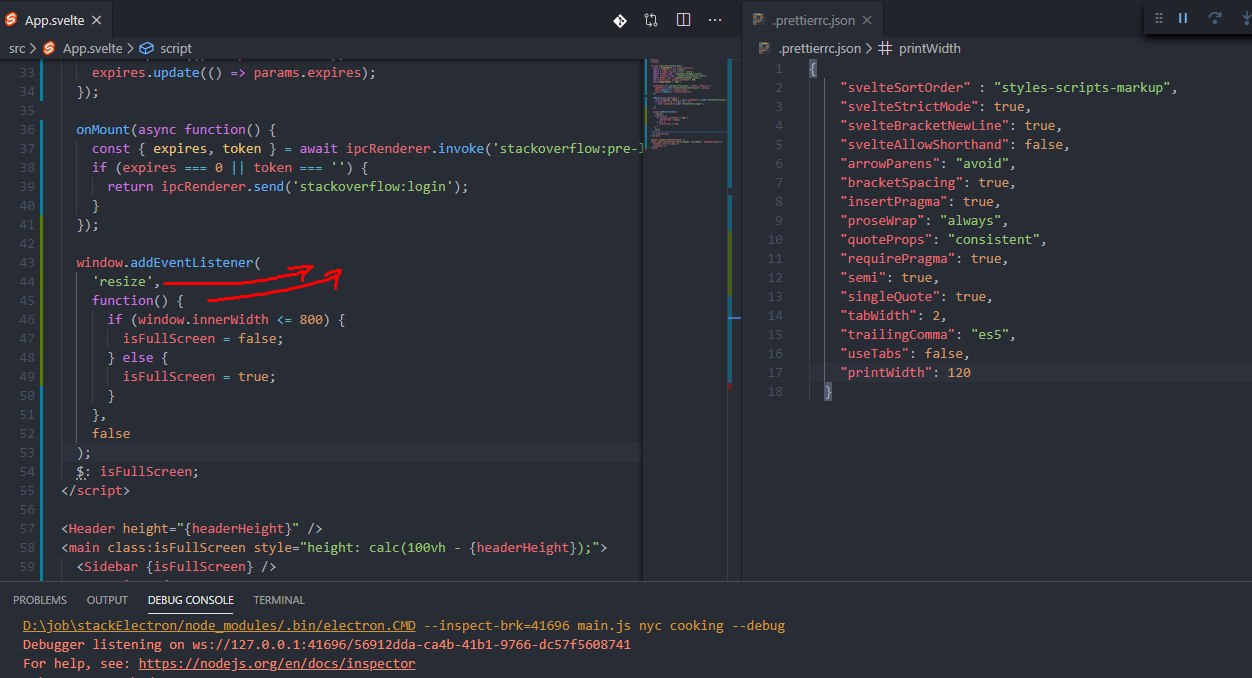Open git changes view for App.svelte
The height and width of the screenshot is (678, 1252).
click(x=619, y=19)
